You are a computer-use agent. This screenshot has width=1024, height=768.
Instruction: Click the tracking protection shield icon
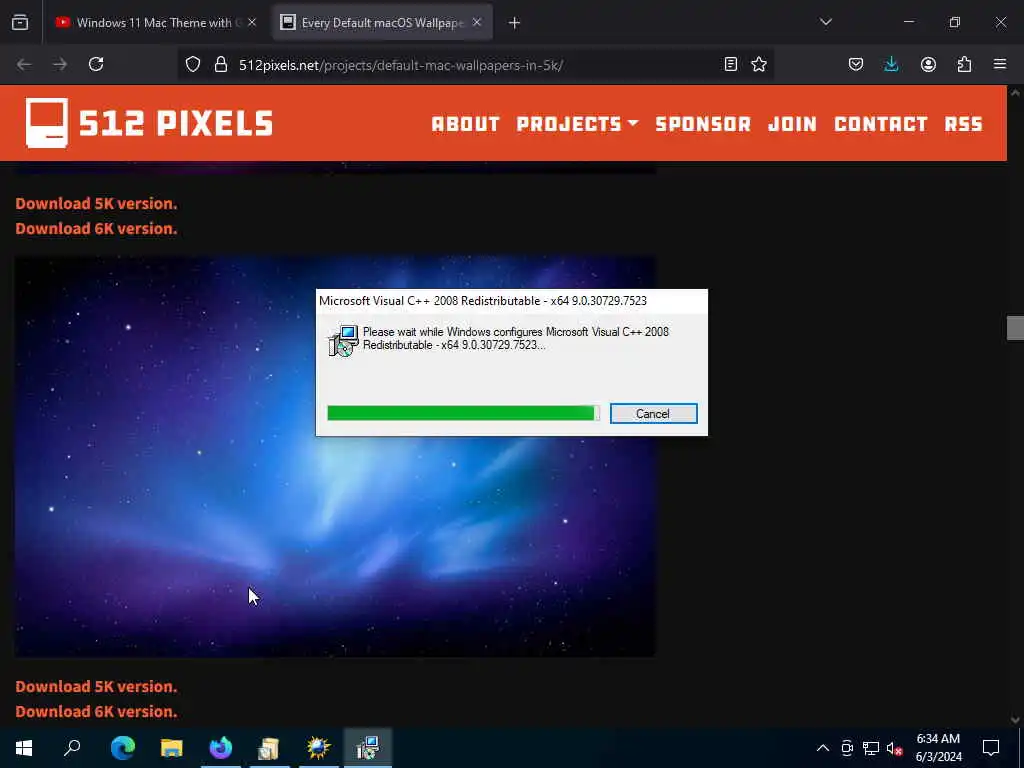coord(193,64)
